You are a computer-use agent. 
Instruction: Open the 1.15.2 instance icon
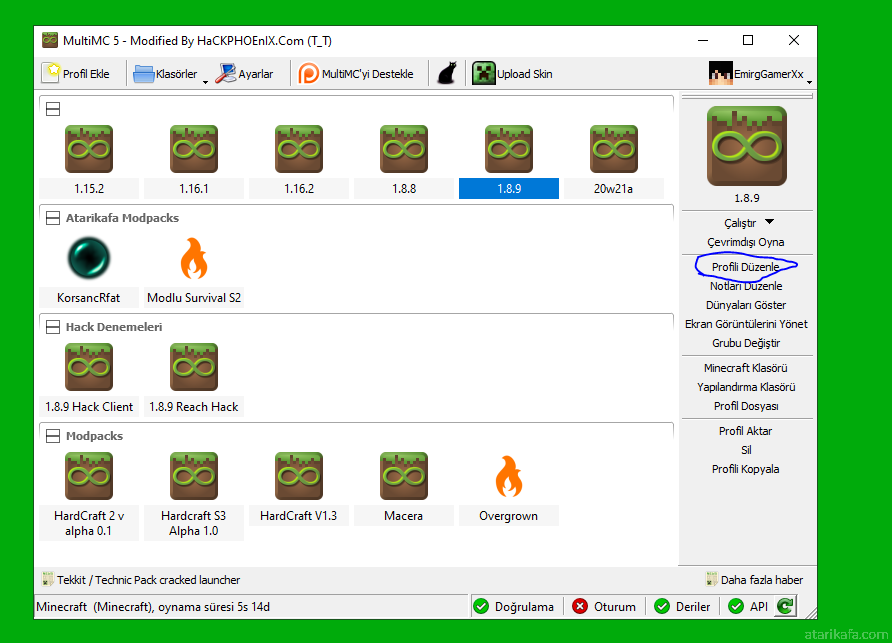[89, 149]
